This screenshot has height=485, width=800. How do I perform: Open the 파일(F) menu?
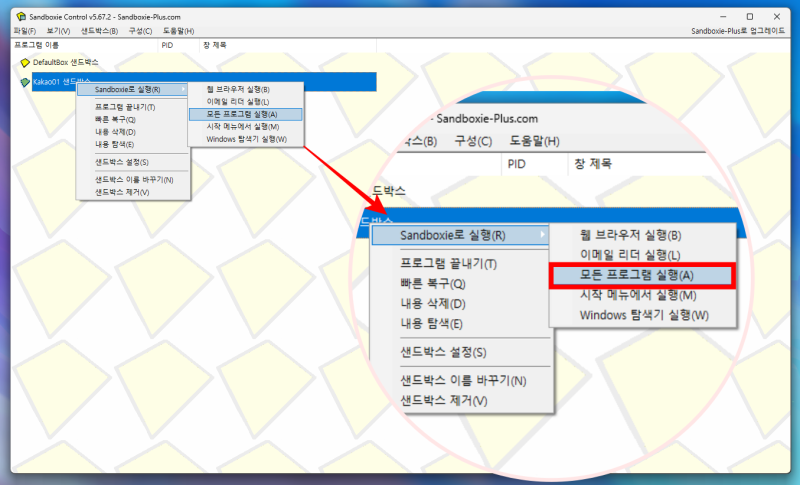24,31
